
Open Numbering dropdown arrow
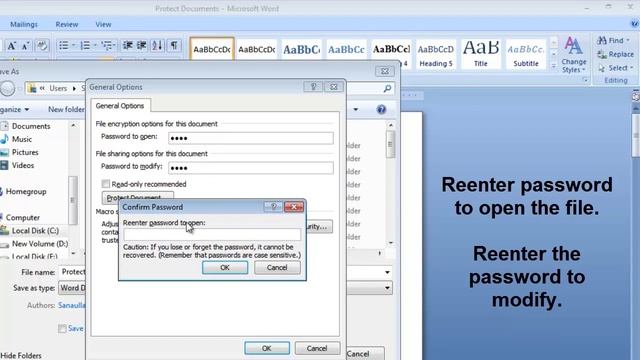click(95, 45)
